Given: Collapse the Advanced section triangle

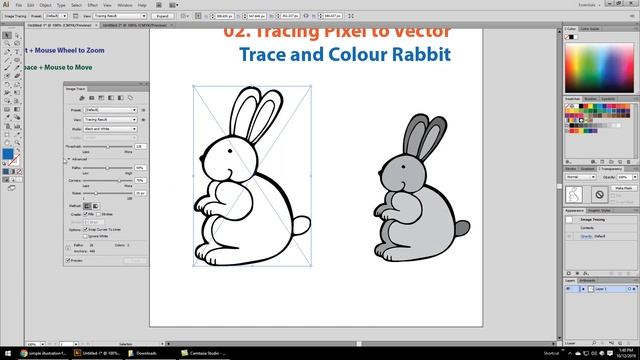Looking at the screenshot, I should (x=69, y=159).
